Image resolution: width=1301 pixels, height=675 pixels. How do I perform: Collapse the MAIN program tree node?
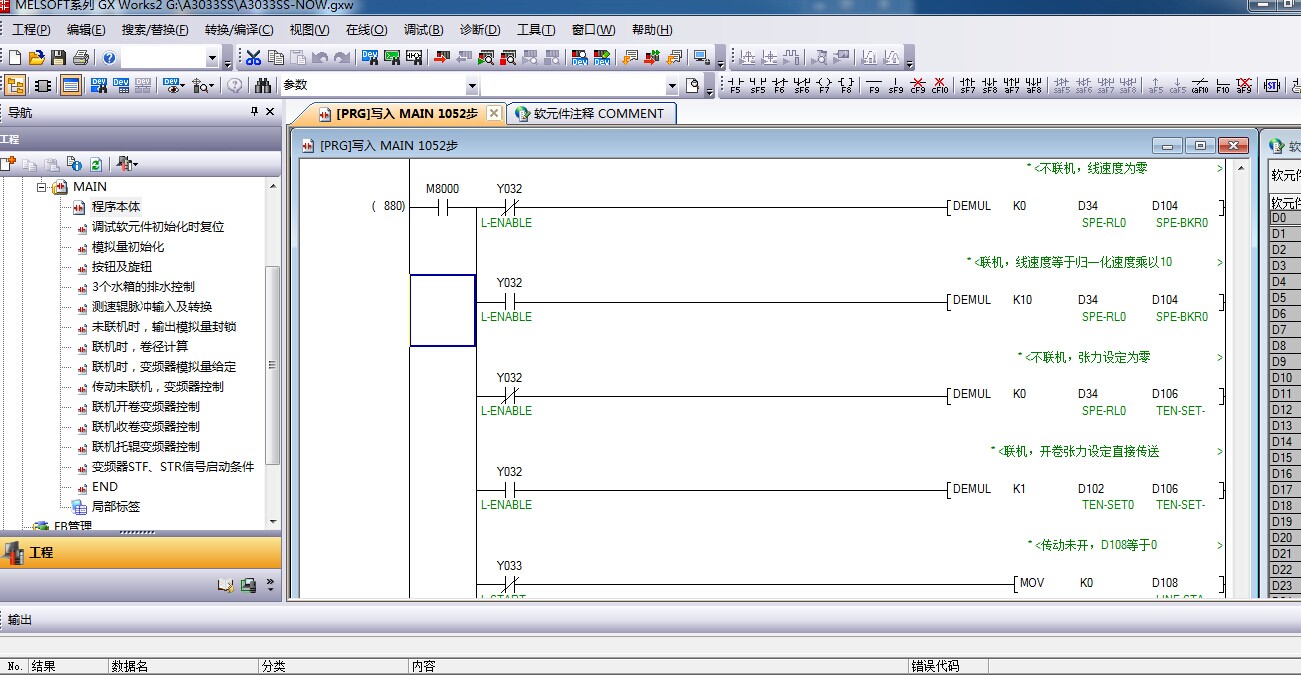pyautogui.click(x=42, y=187)
